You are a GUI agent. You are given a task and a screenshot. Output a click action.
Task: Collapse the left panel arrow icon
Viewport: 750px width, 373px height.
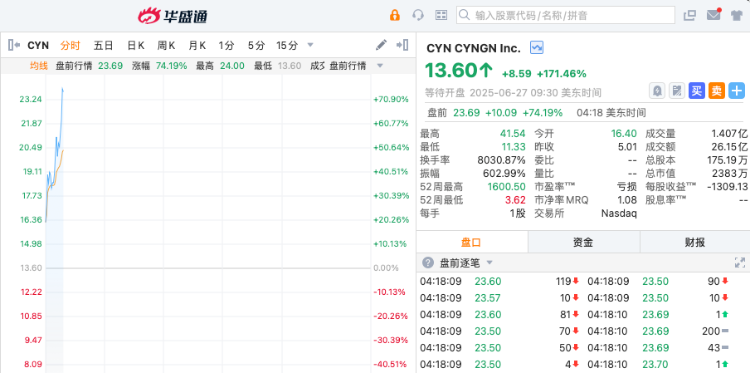click(x=14, y=45)
